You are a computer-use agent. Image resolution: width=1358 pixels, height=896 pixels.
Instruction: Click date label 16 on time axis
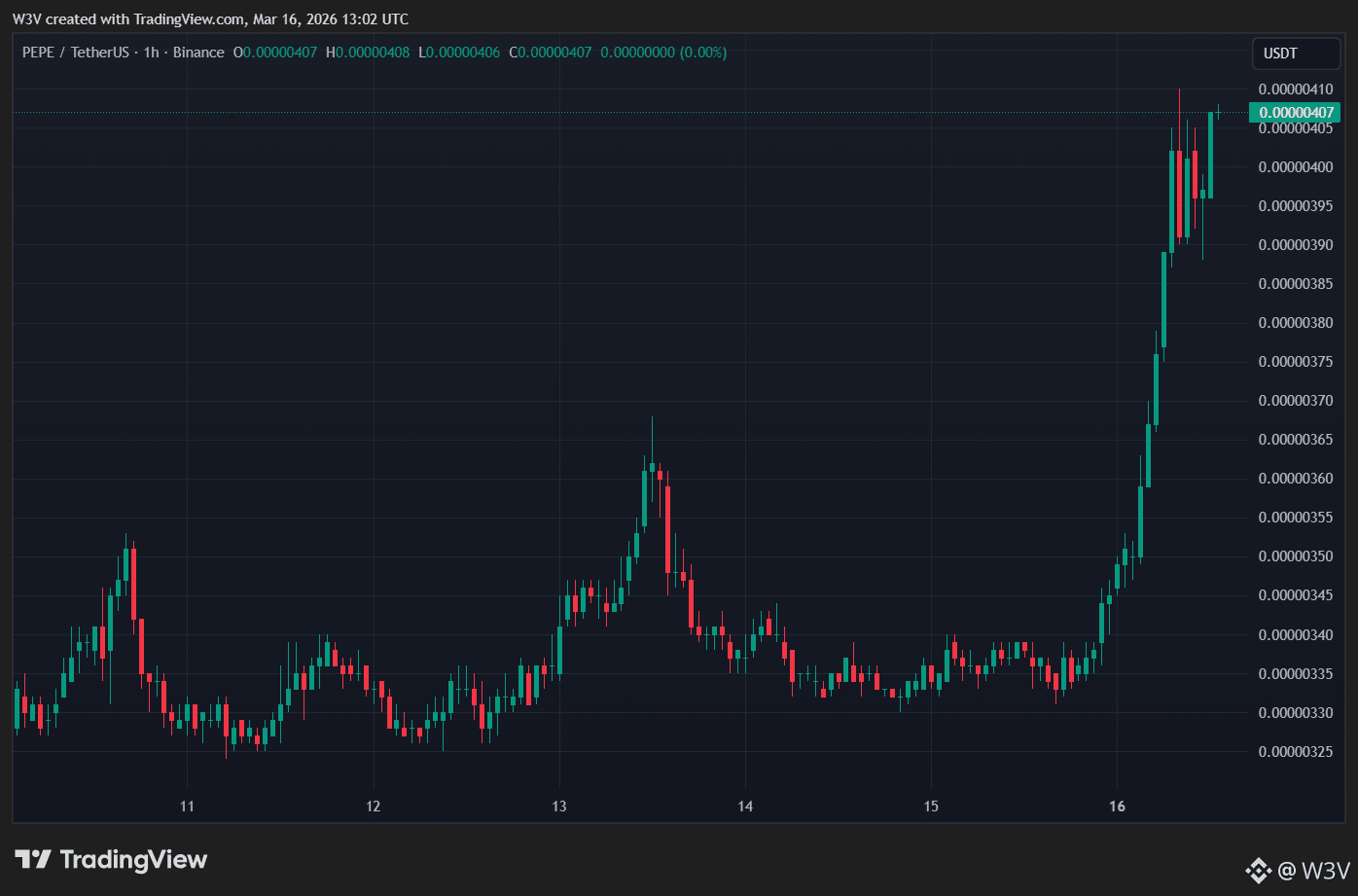click(x=1117, y=806)
